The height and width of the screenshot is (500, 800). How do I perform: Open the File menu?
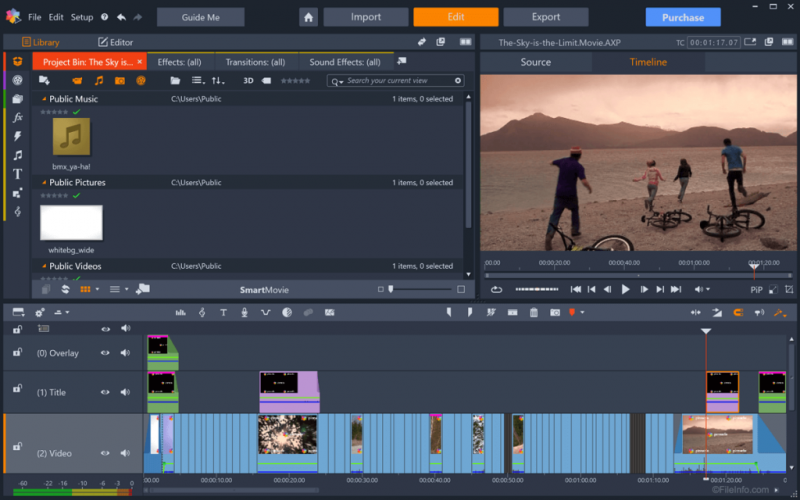[35, 17]
